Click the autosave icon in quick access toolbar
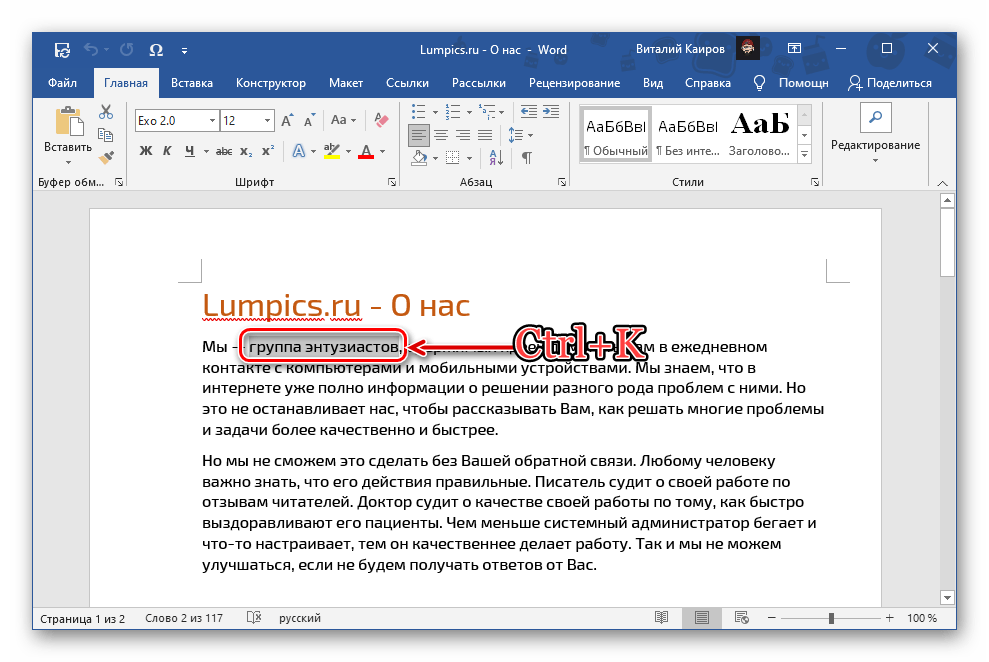Screen dimensions: 989x662 62,50
